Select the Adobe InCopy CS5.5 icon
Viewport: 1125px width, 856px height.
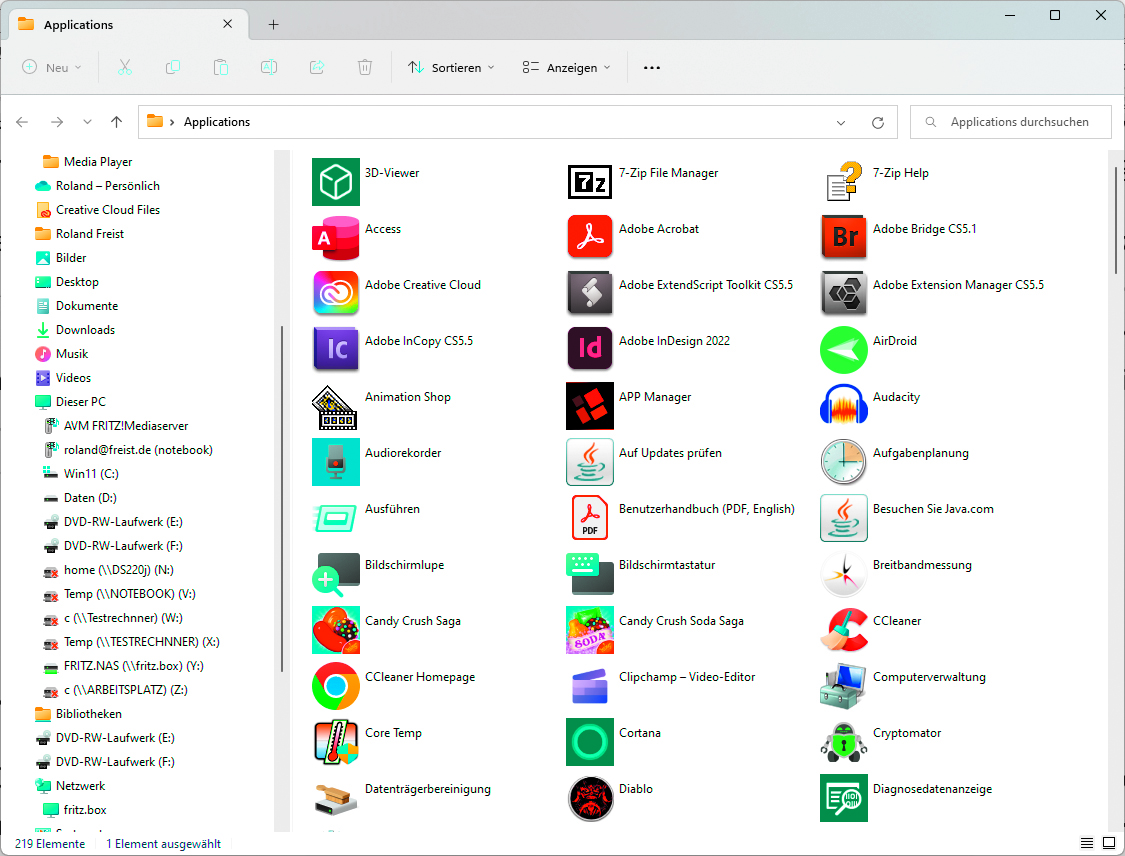[x=336, y=349]
